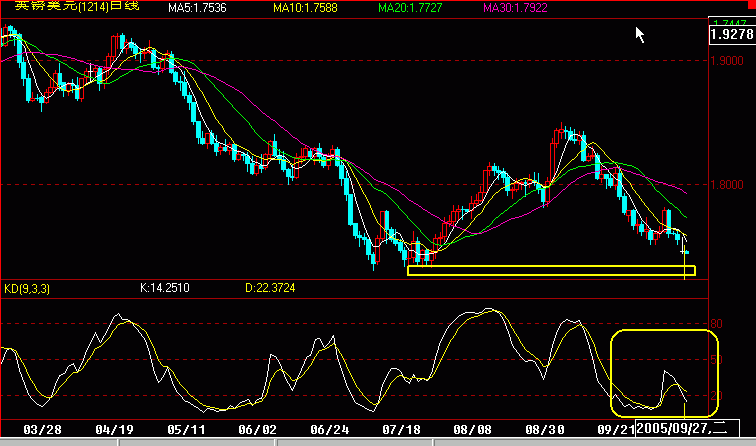Click the 08/08 date label
Viewport: 756px width, 446px height.
[x=472, y=429]
